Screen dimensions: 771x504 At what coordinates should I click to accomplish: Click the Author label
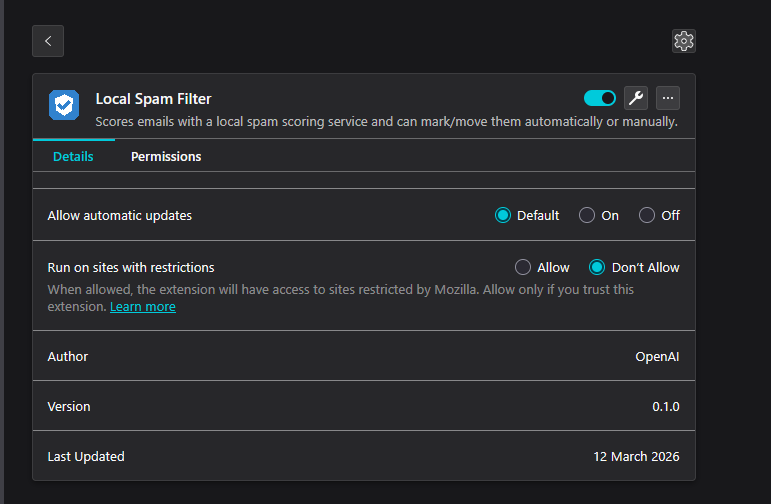(68, 356)
